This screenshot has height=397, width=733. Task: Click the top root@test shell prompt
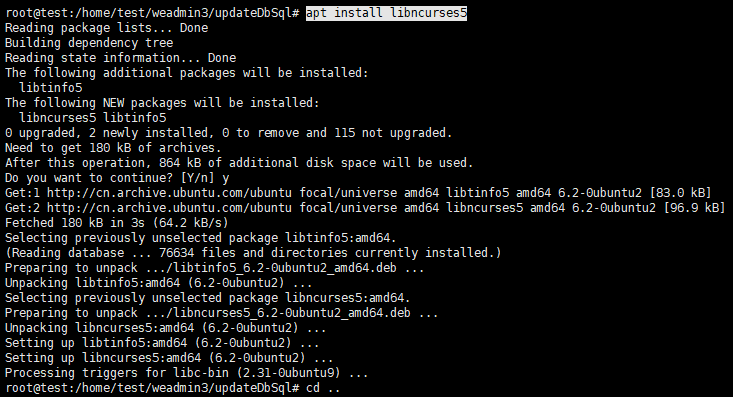tap(152, 13)
